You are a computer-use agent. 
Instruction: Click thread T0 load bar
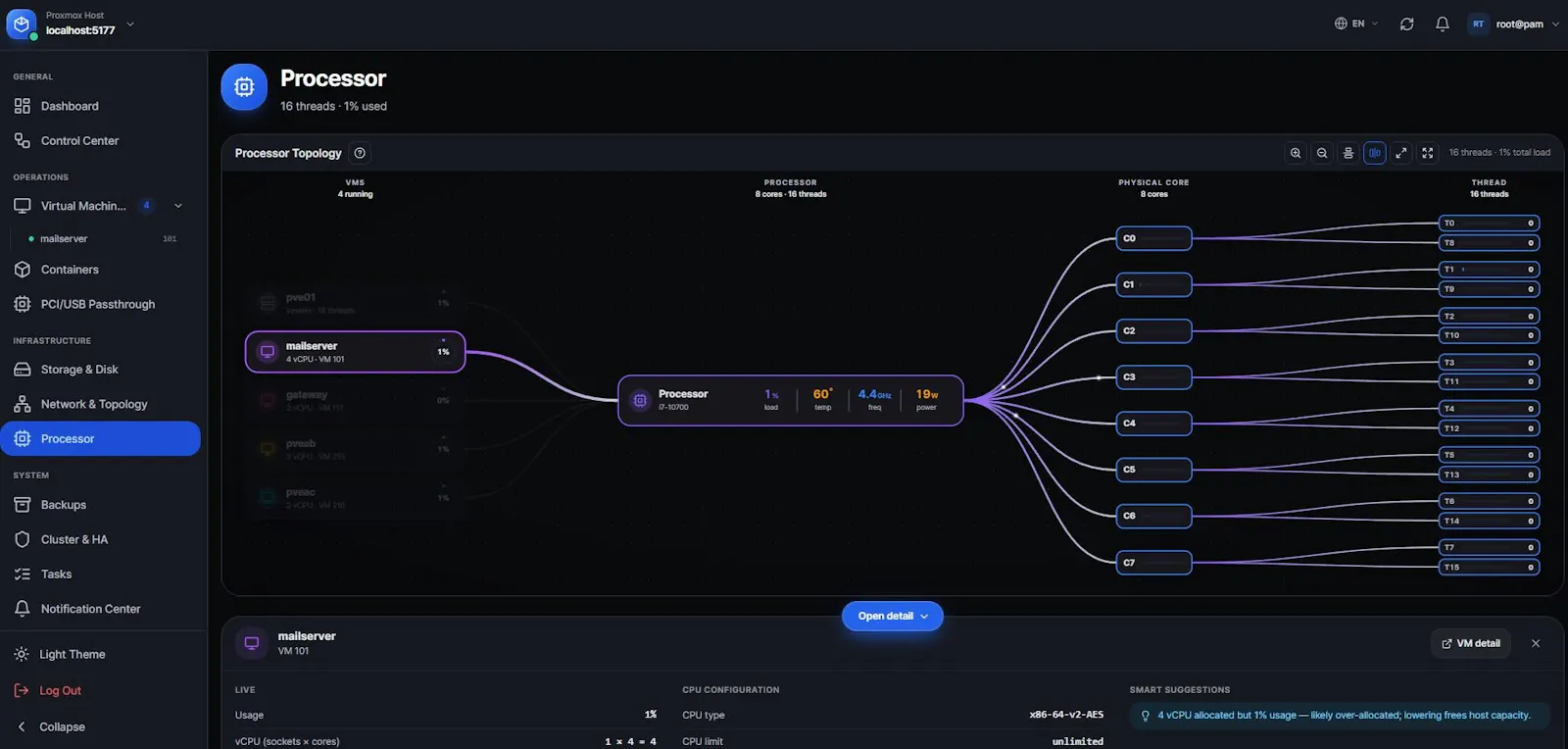tap(1489, 224)
